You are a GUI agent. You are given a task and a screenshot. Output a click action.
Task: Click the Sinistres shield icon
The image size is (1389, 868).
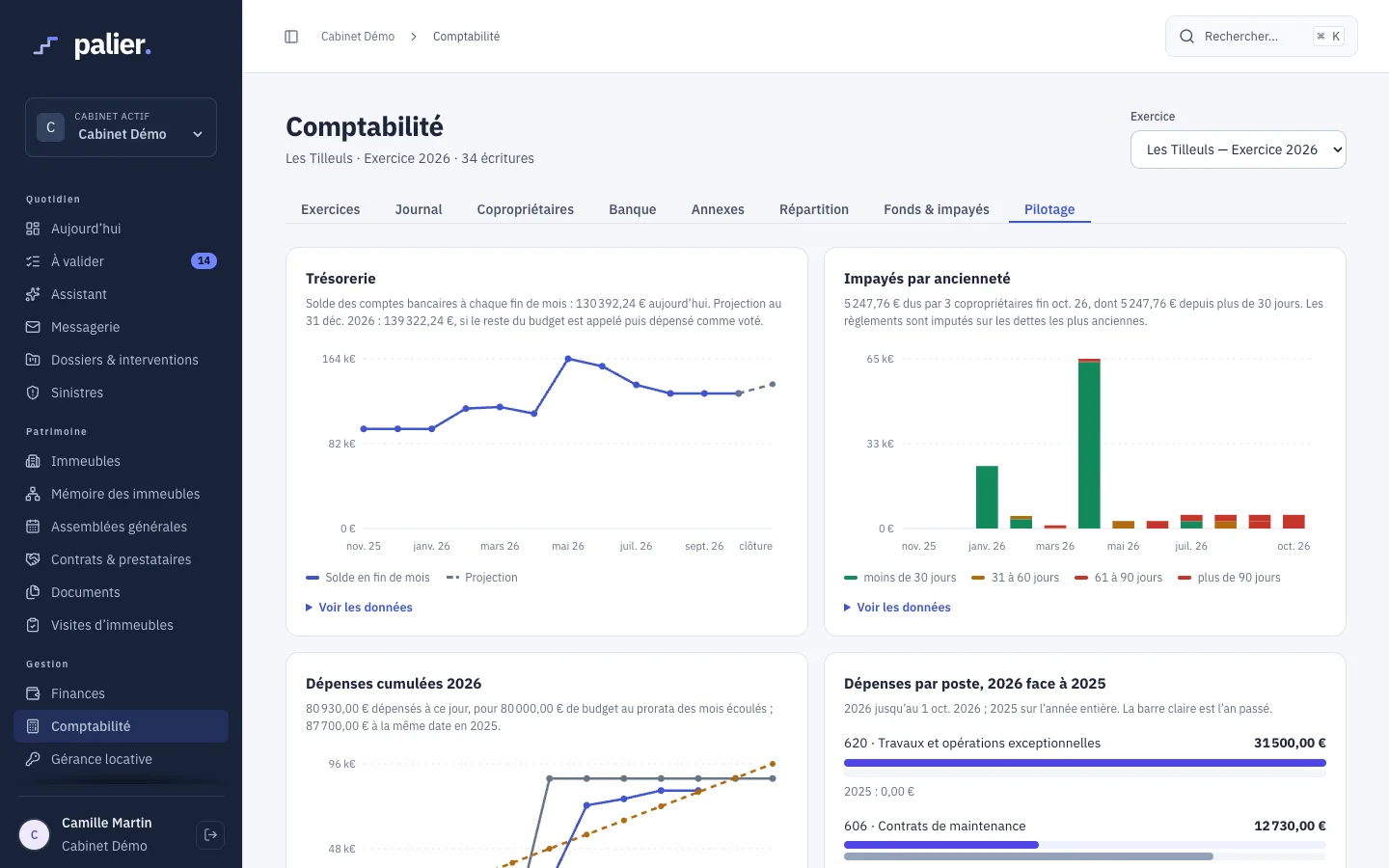(x=33, y=393)
